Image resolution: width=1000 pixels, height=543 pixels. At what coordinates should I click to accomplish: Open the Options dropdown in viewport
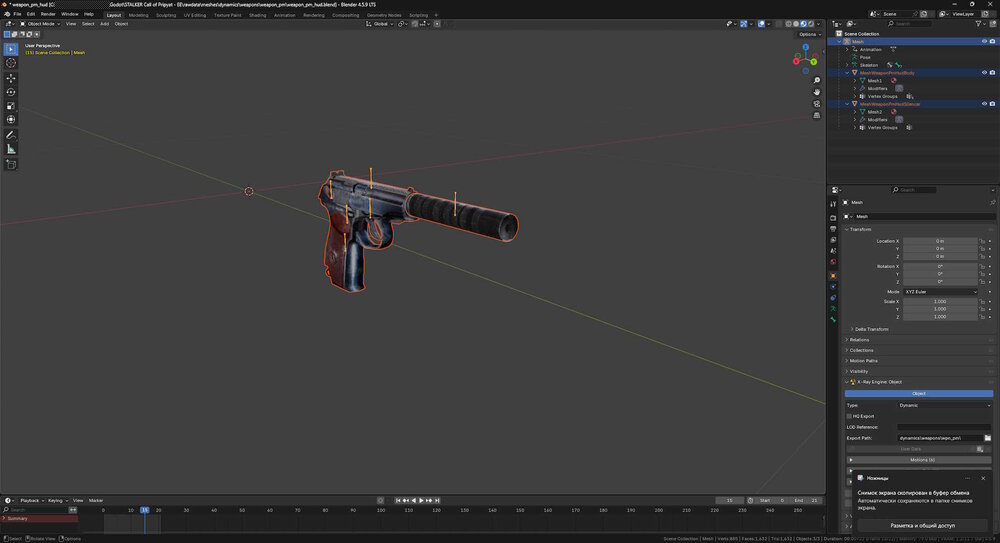tap(808, 34)
